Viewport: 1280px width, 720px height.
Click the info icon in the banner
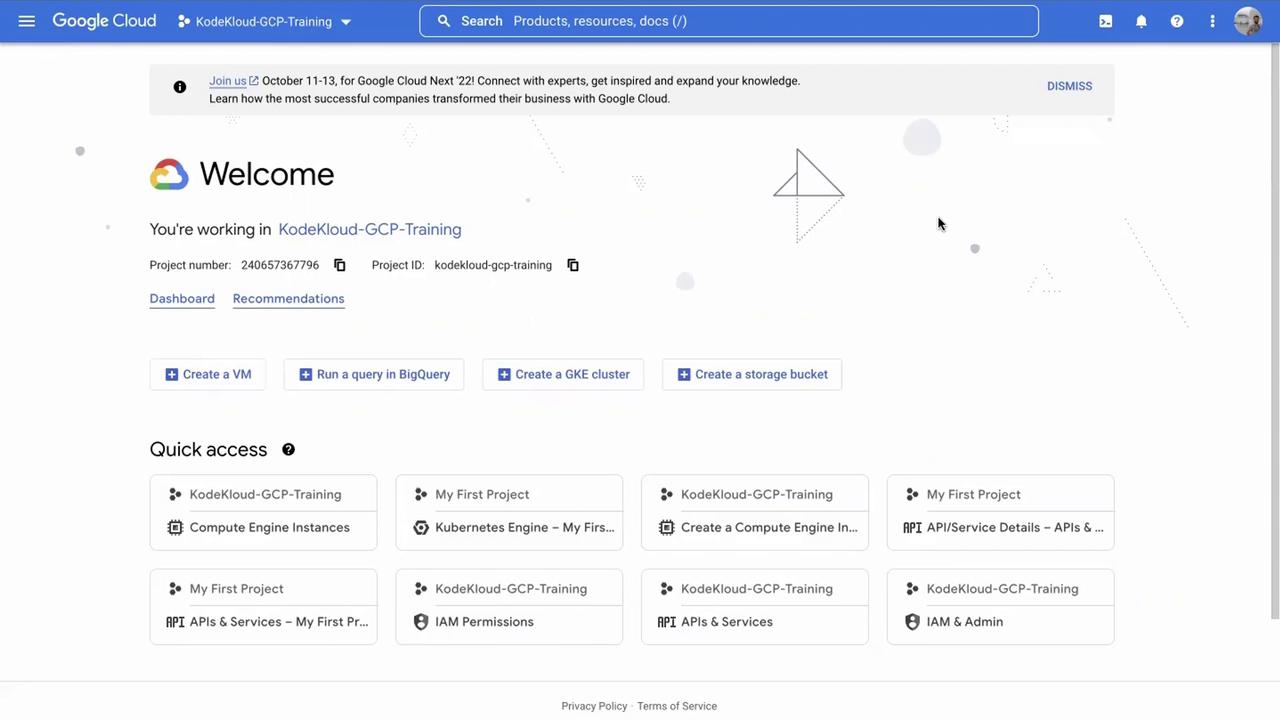[180, 87]
